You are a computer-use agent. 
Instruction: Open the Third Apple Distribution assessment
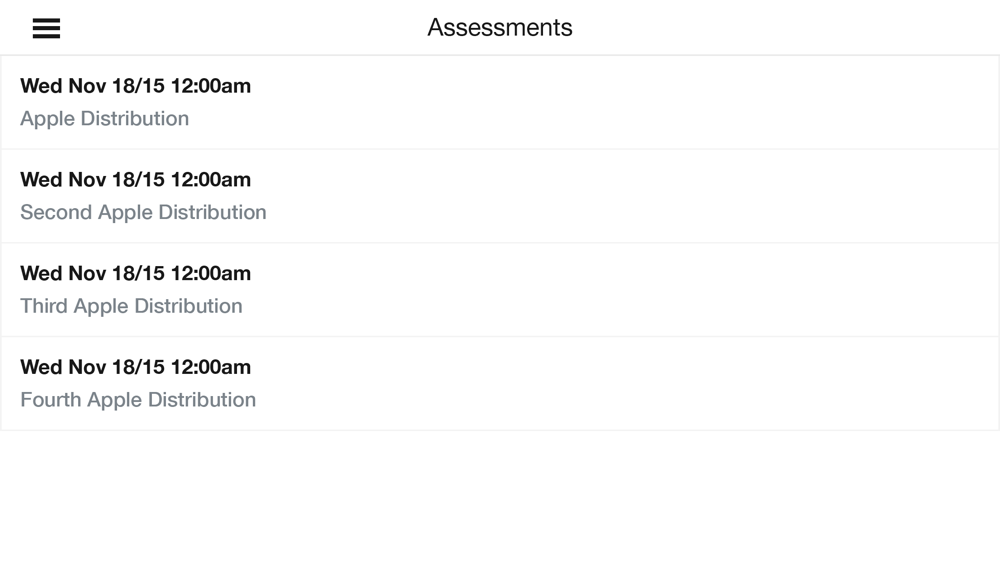(x=500, y=289)
